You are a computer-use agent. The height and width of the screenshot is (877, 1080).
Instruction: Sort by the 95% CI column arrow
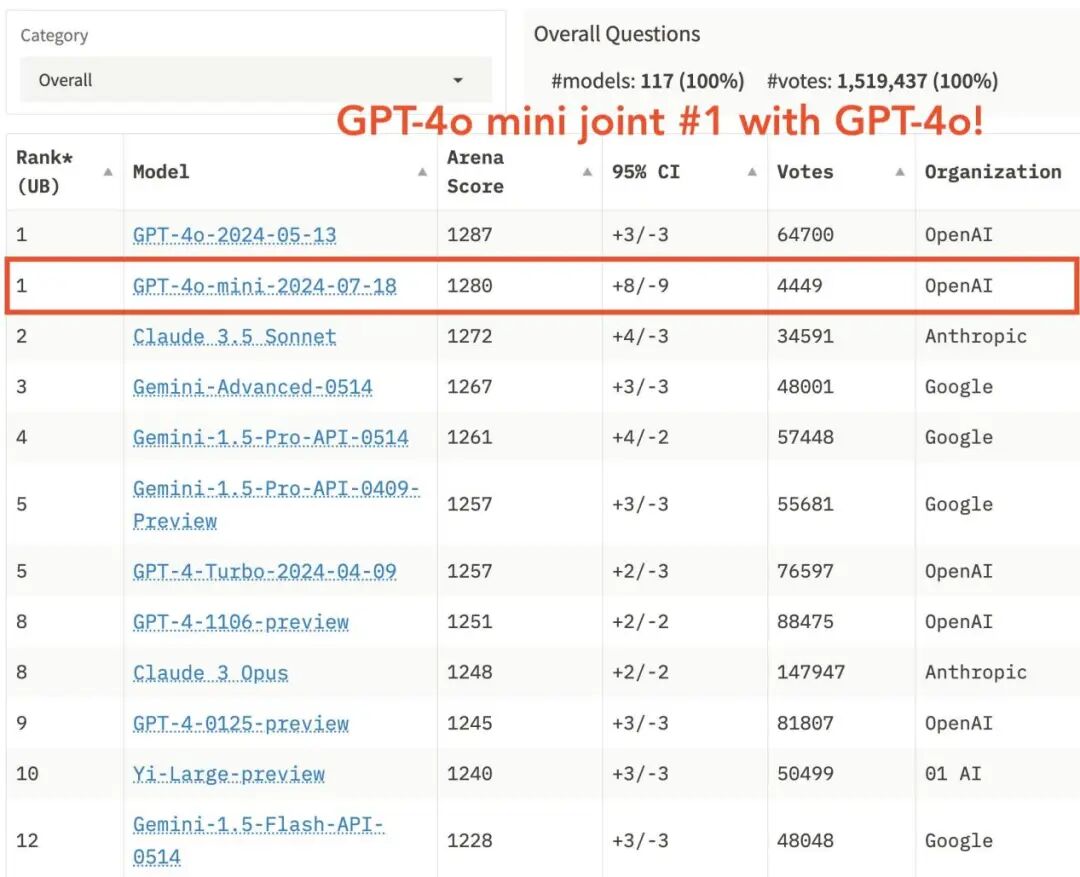pos(752,172)
